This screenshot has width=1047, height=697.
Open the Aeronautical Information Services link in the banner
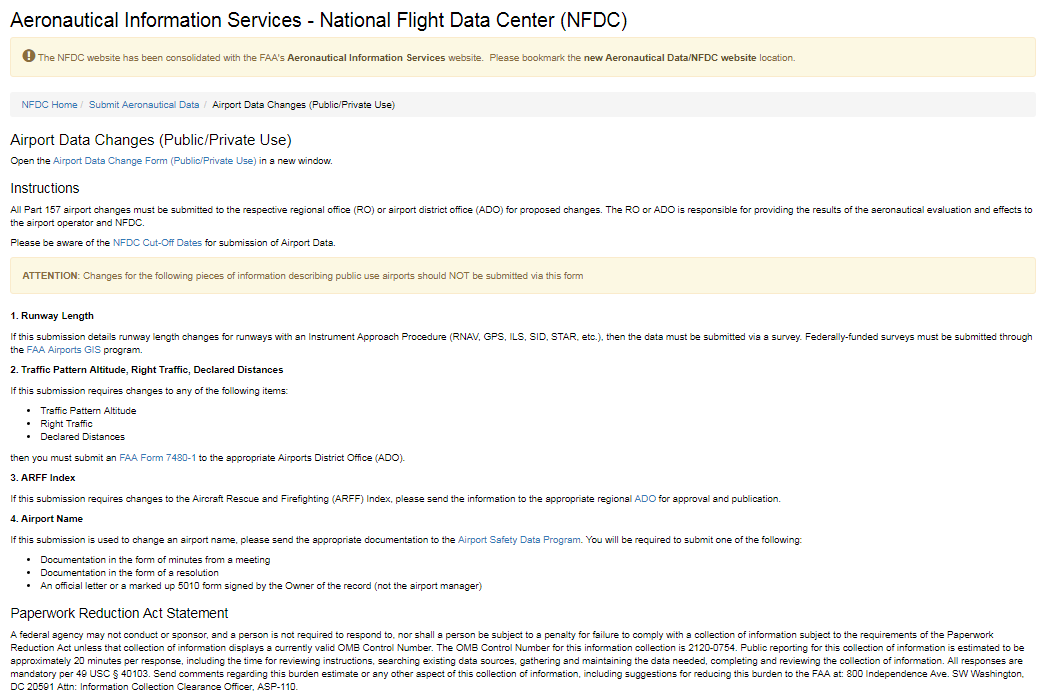pyautogui.click(x=366, y=58)
